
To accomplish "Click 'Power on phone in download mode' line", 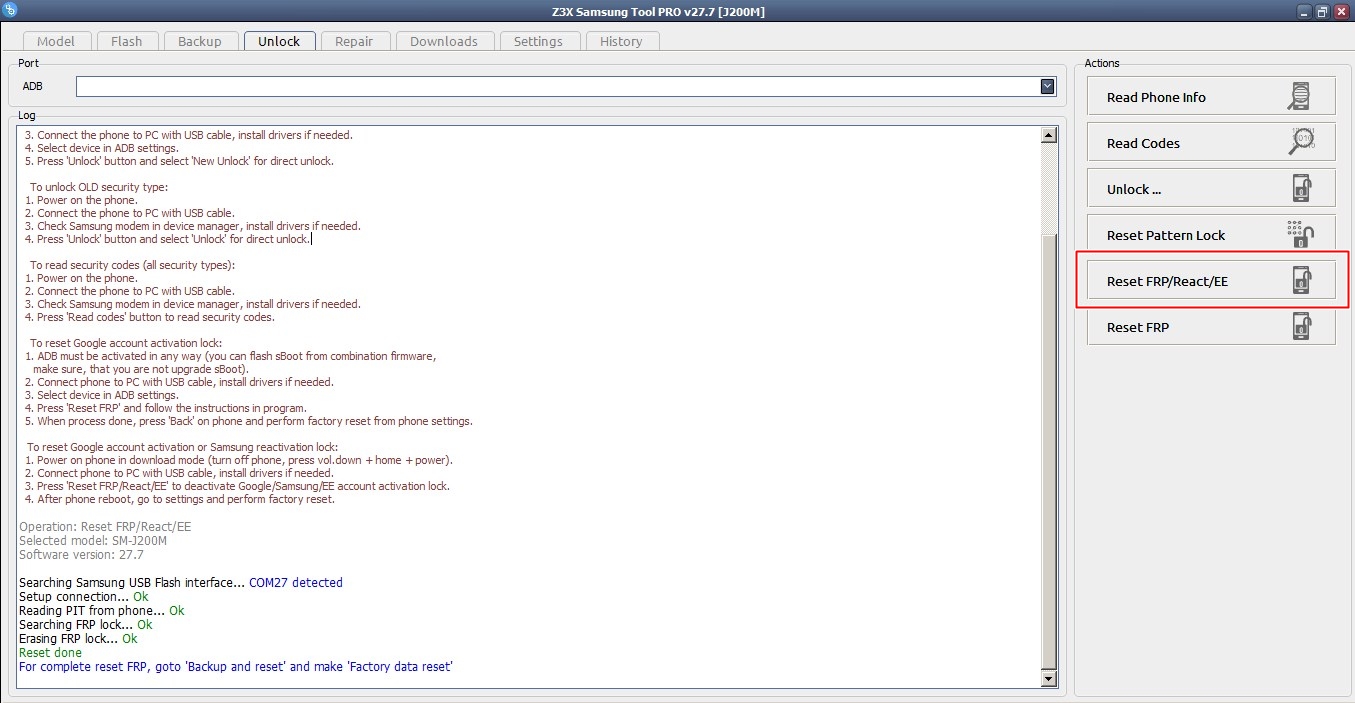I will pos(238,460).
